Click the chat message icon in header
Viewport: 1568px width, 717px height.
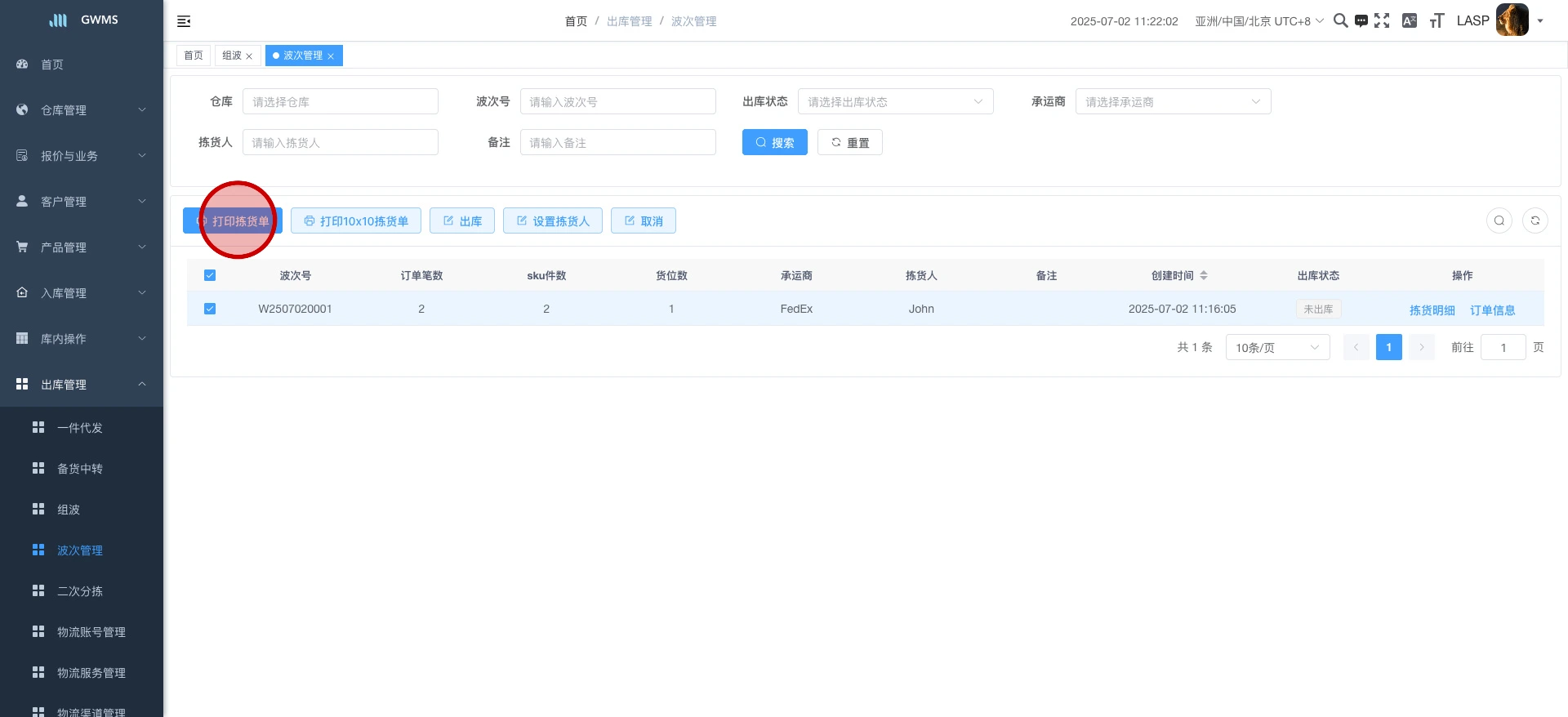click(x=1361, y=21)
